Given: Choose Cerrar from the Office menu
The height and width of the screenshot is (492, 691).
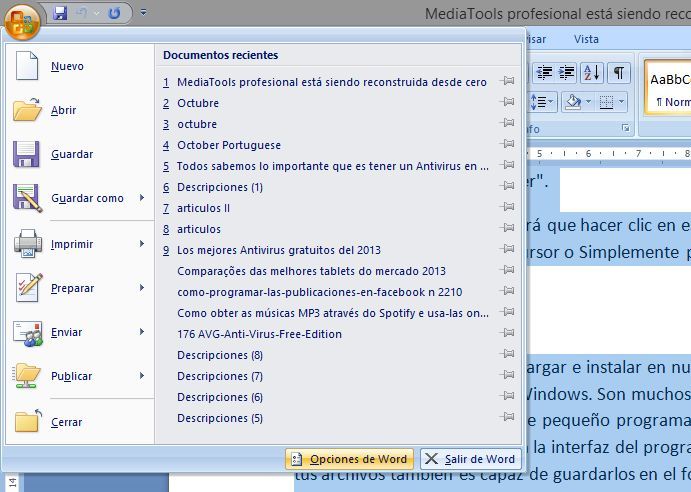Looking at the screenshot, I should [67, 422].
